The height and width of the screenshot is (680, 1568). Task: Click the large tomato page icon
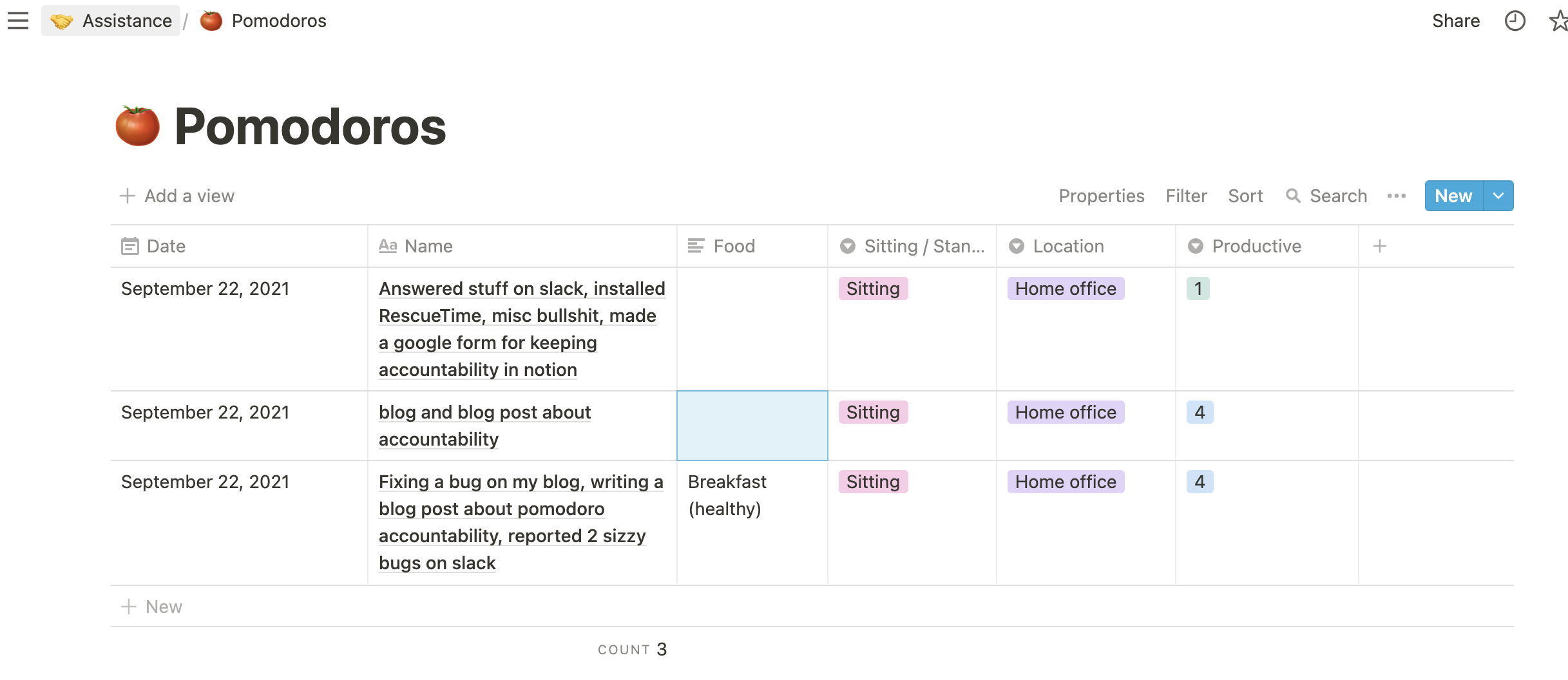click(x=137, y=126)
